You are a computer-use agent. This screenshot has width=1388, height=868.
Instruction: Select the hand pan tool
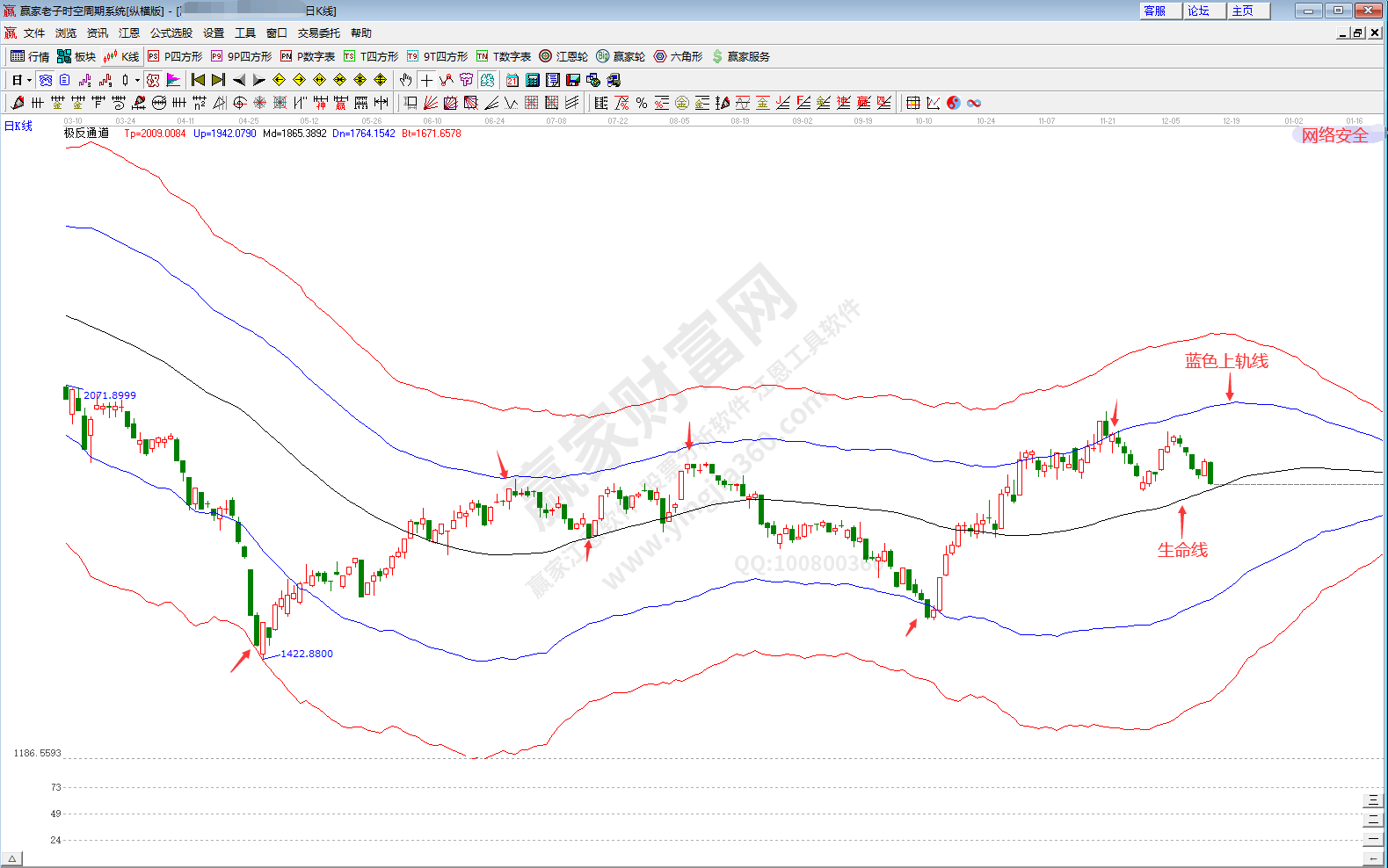[405, 80]
